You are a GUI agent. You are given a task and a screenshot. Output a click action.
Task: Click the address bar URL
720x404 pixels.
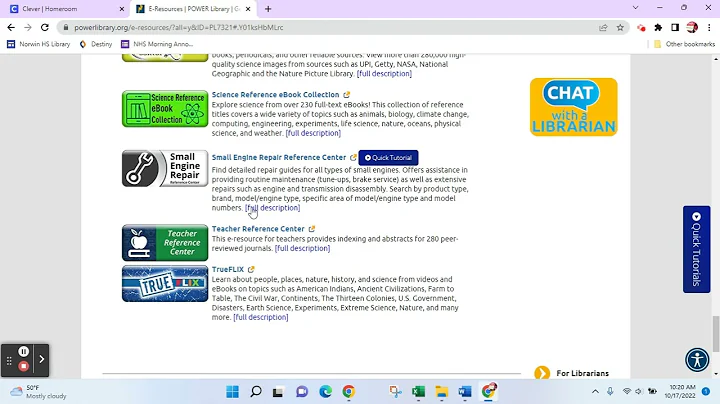click(179, 28)
